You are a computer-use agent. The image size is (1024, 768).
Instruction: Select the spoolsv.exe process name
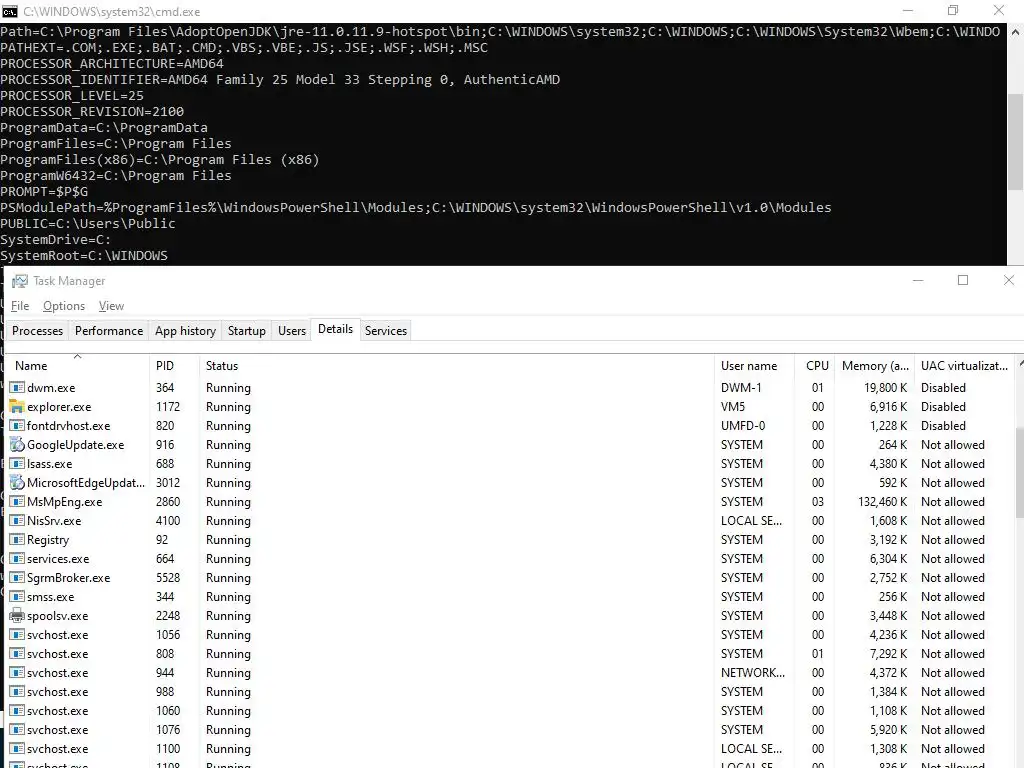pyautogui.click(x=57, y=616)
